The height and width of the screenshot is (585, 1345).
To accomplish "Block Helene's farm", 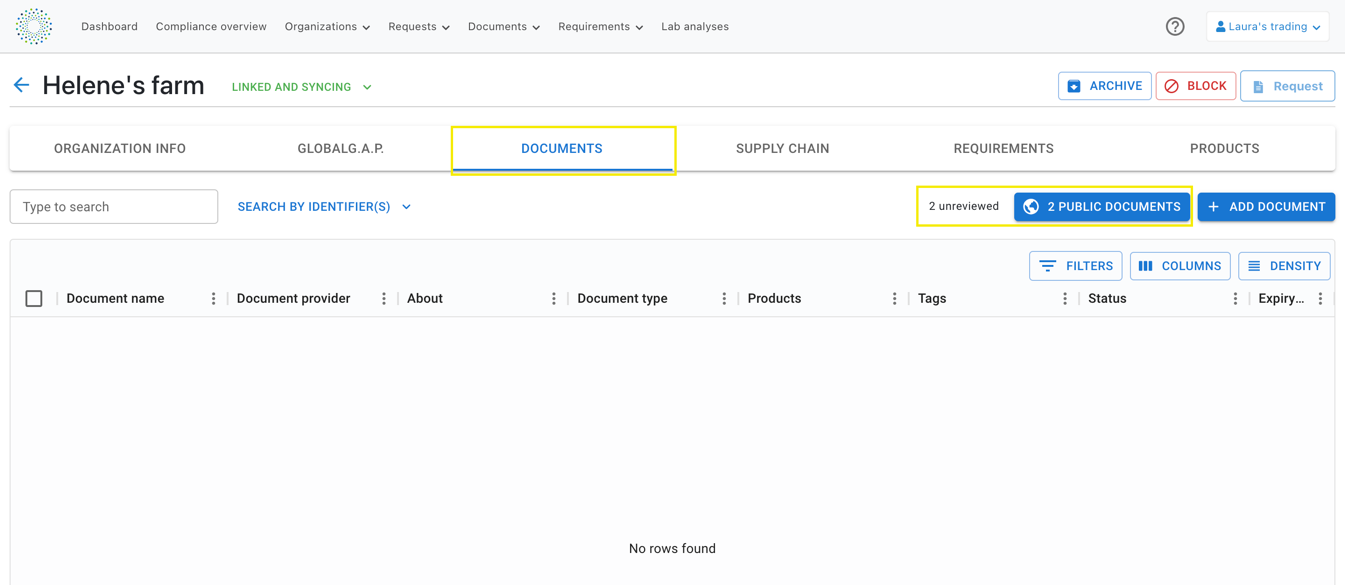I will coord(1196,86).
